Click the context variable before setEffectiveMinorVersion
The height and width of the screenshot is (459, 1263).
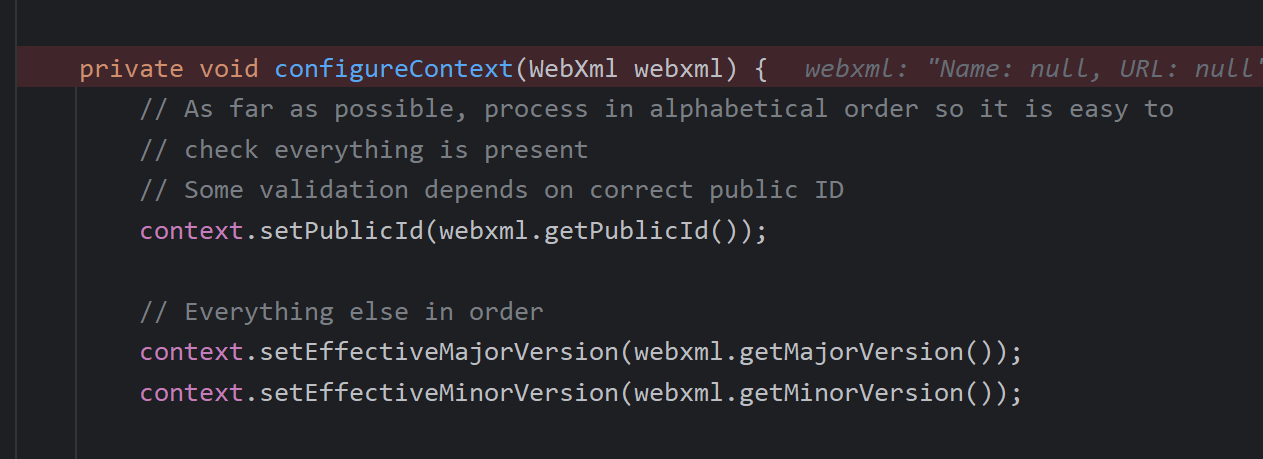pos(192,392)
